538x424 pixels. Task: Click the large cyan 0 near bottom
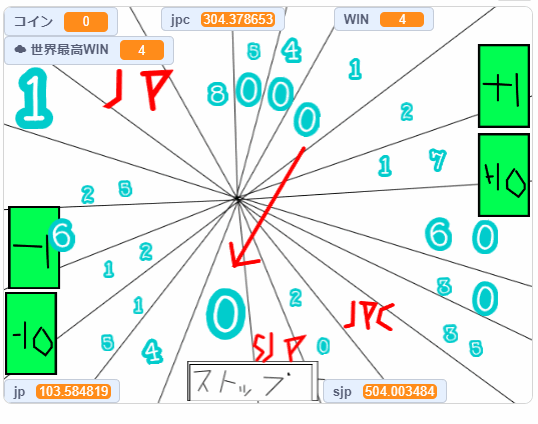(x=226, y=314)
